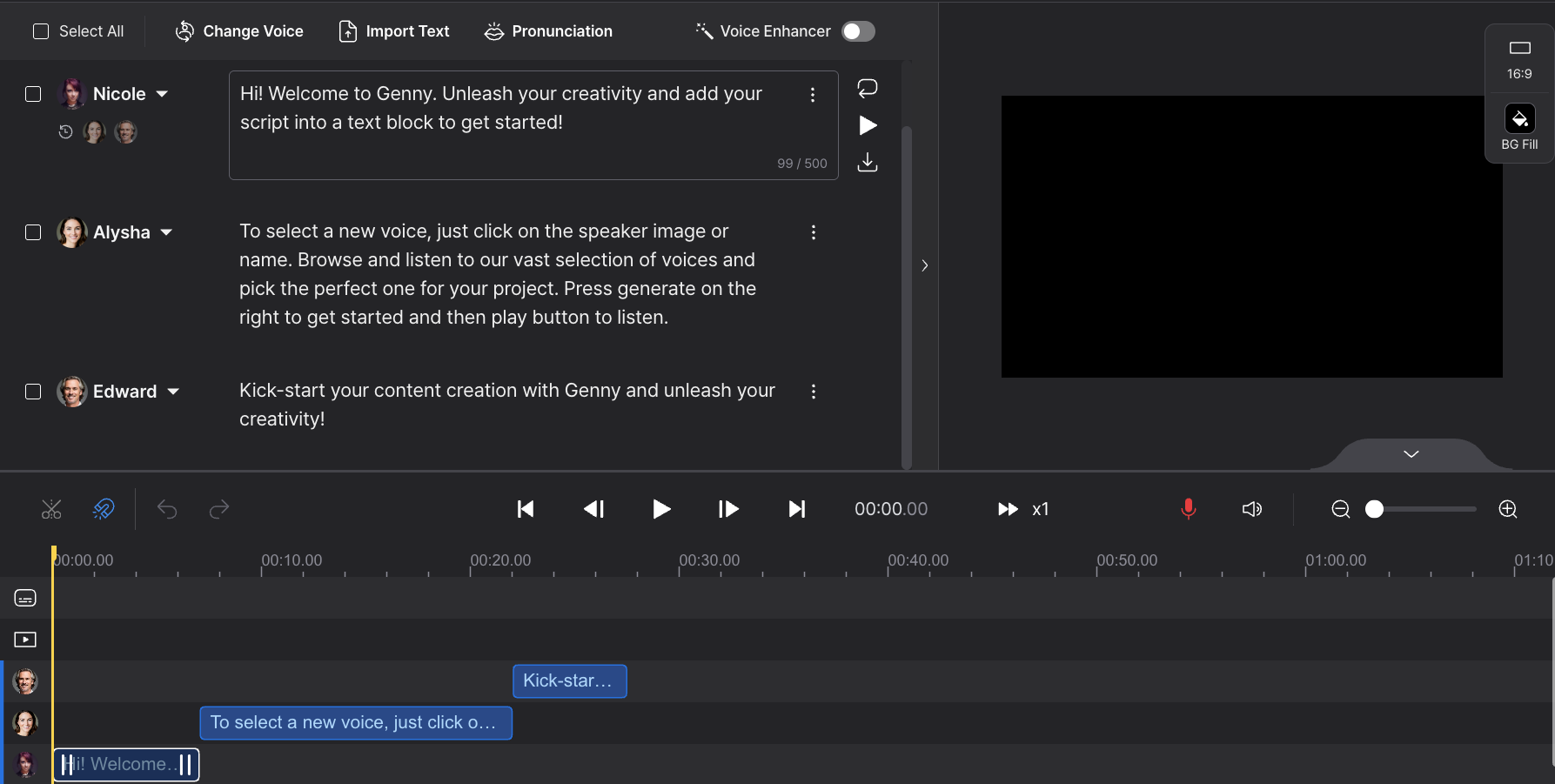
Task: Mute audio with the speaker volume icon
Action: (x=1251, y=509)
